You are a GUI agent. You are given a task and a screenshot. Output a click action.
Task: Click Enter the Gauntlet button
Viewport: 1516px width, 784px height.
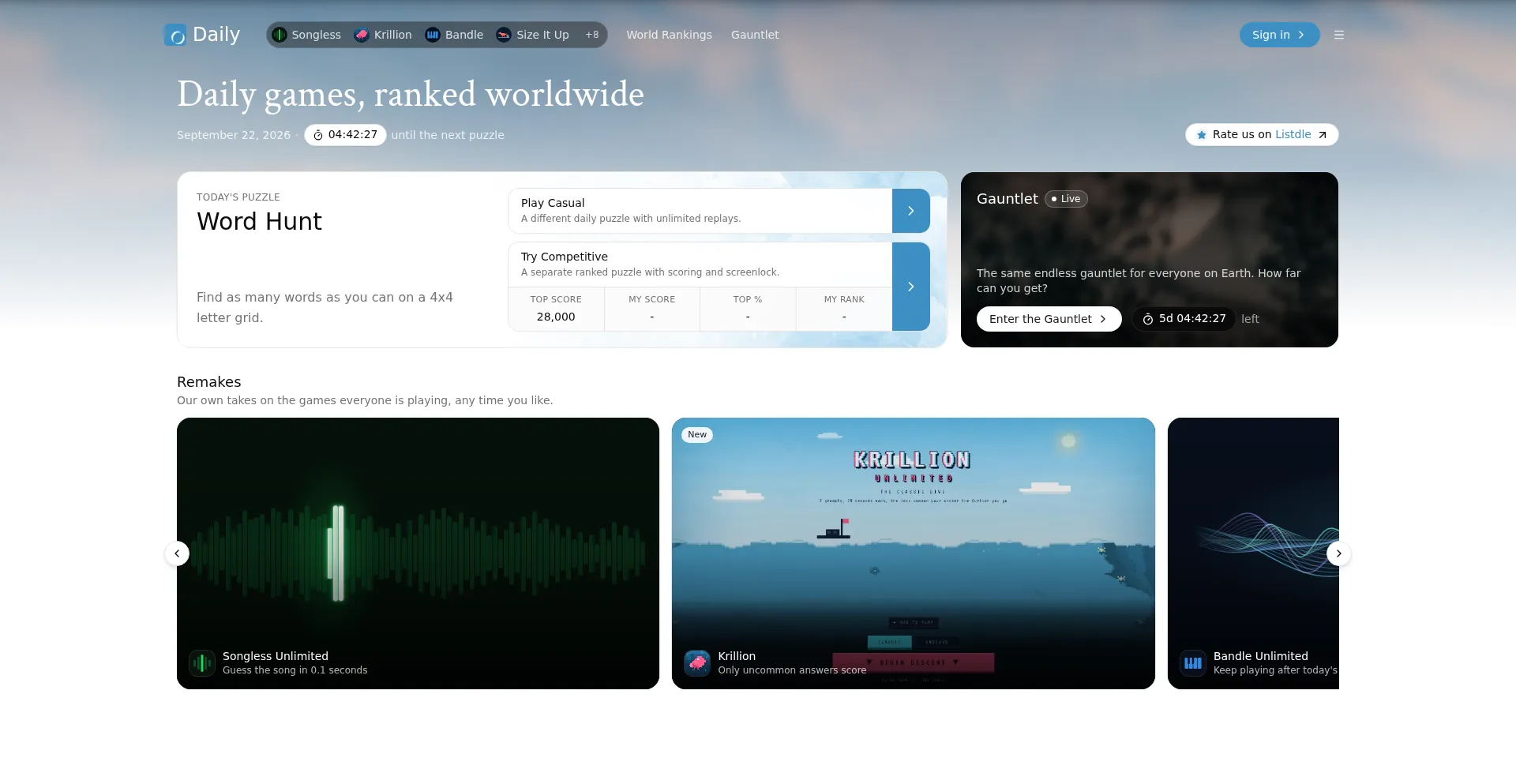click(1049, 319)
